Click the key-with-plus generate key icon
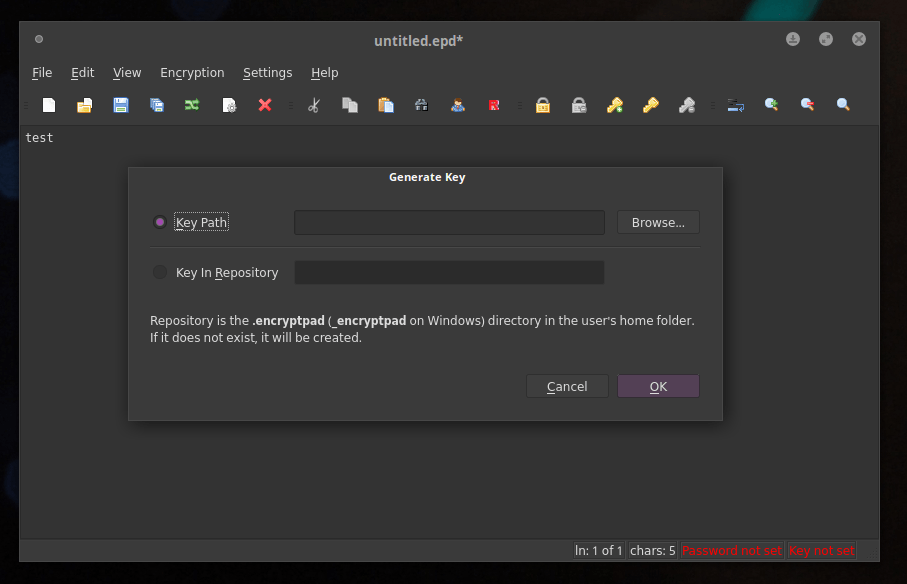 click(x=615, y=105)
